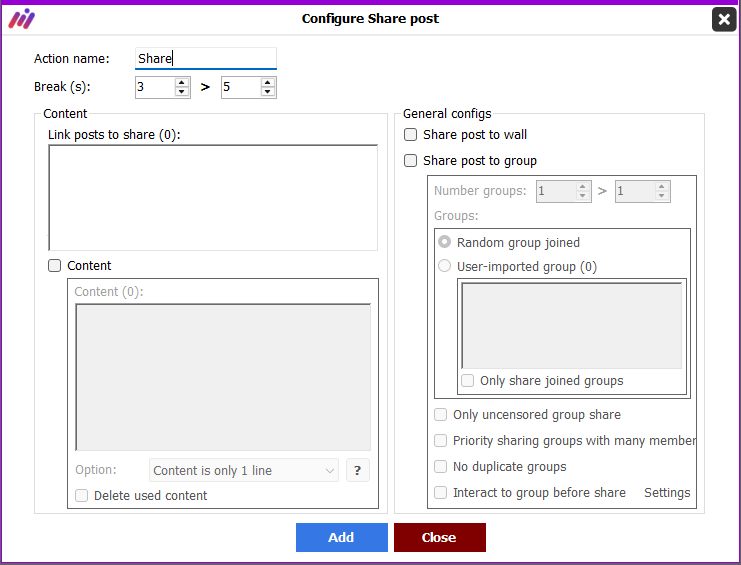Open the Content is only 1 line dropdown

coord(244,470)
